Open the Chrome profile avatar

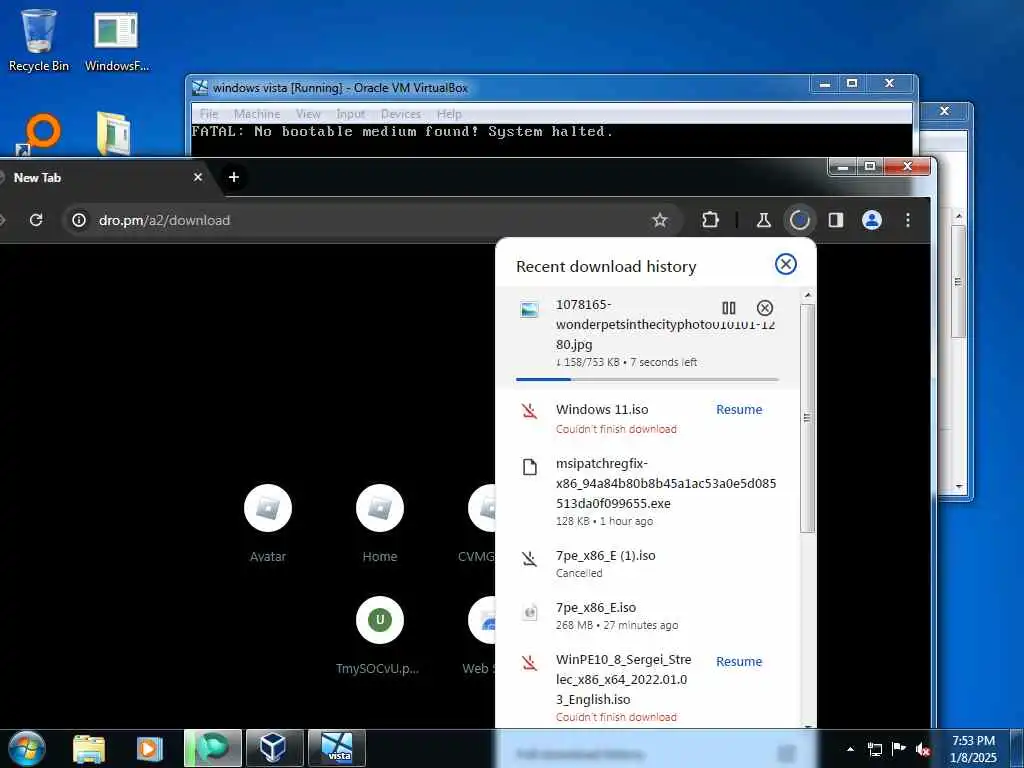872,220
